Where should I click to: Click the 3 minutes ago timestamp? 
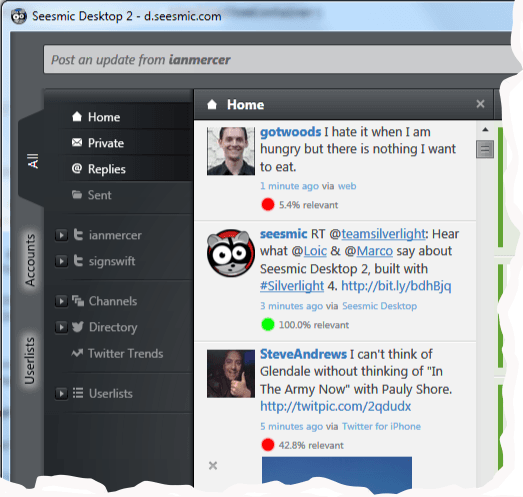coord(292,306)
